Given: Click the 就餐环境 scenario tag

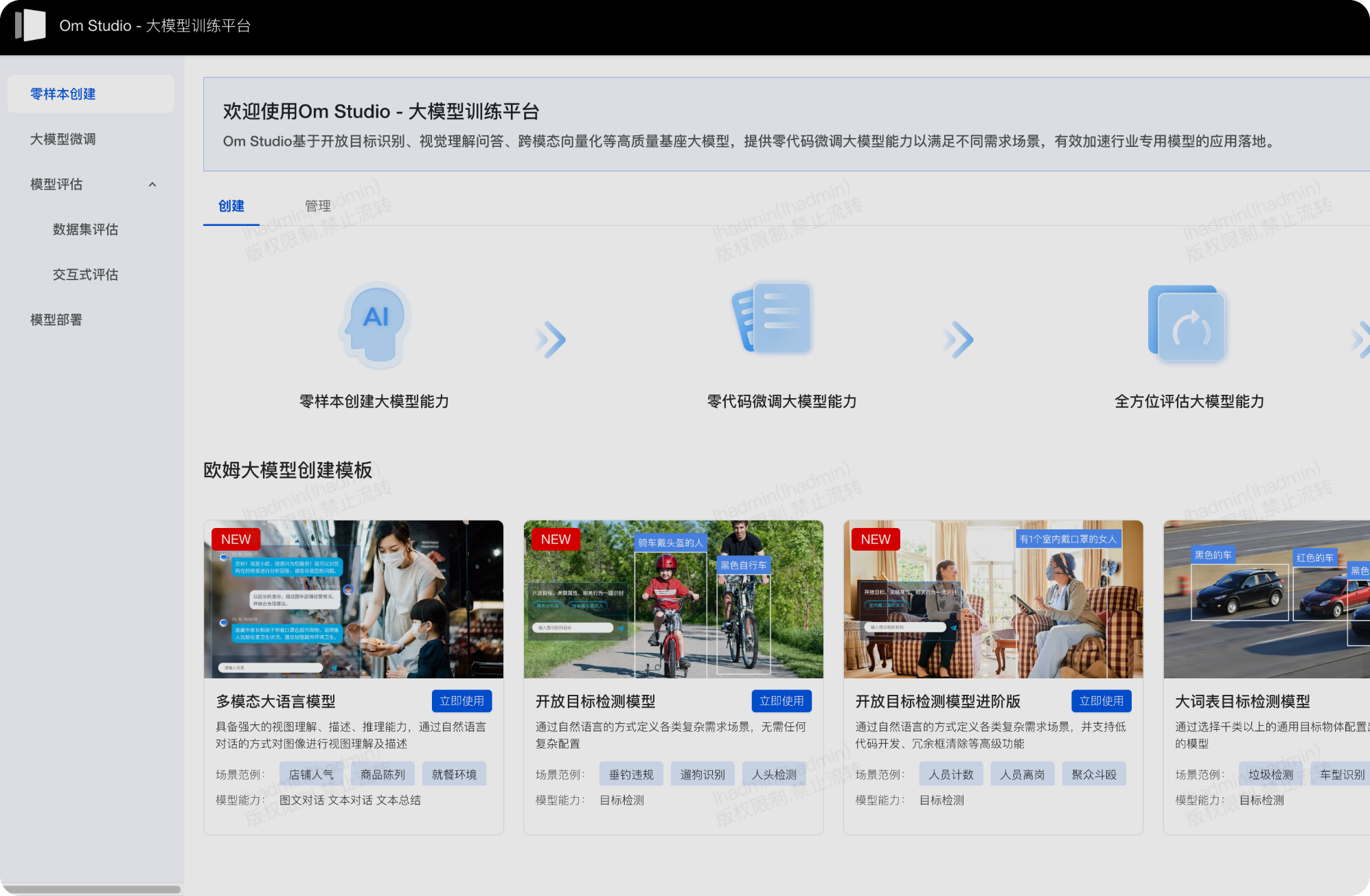Looking at the screenshot, I should pos(455,774).
